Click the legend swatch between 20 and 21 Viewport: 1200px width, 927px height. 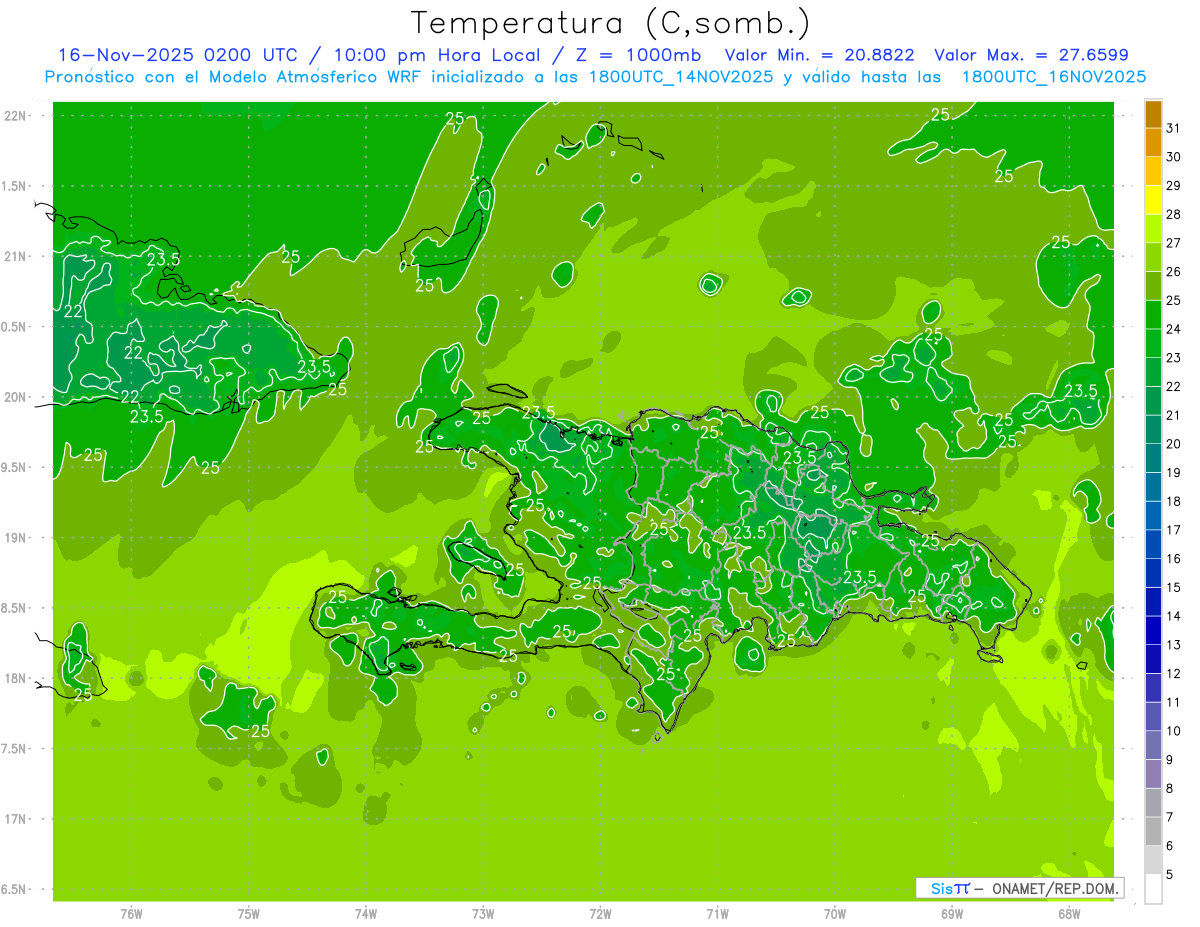[1153, 429]
